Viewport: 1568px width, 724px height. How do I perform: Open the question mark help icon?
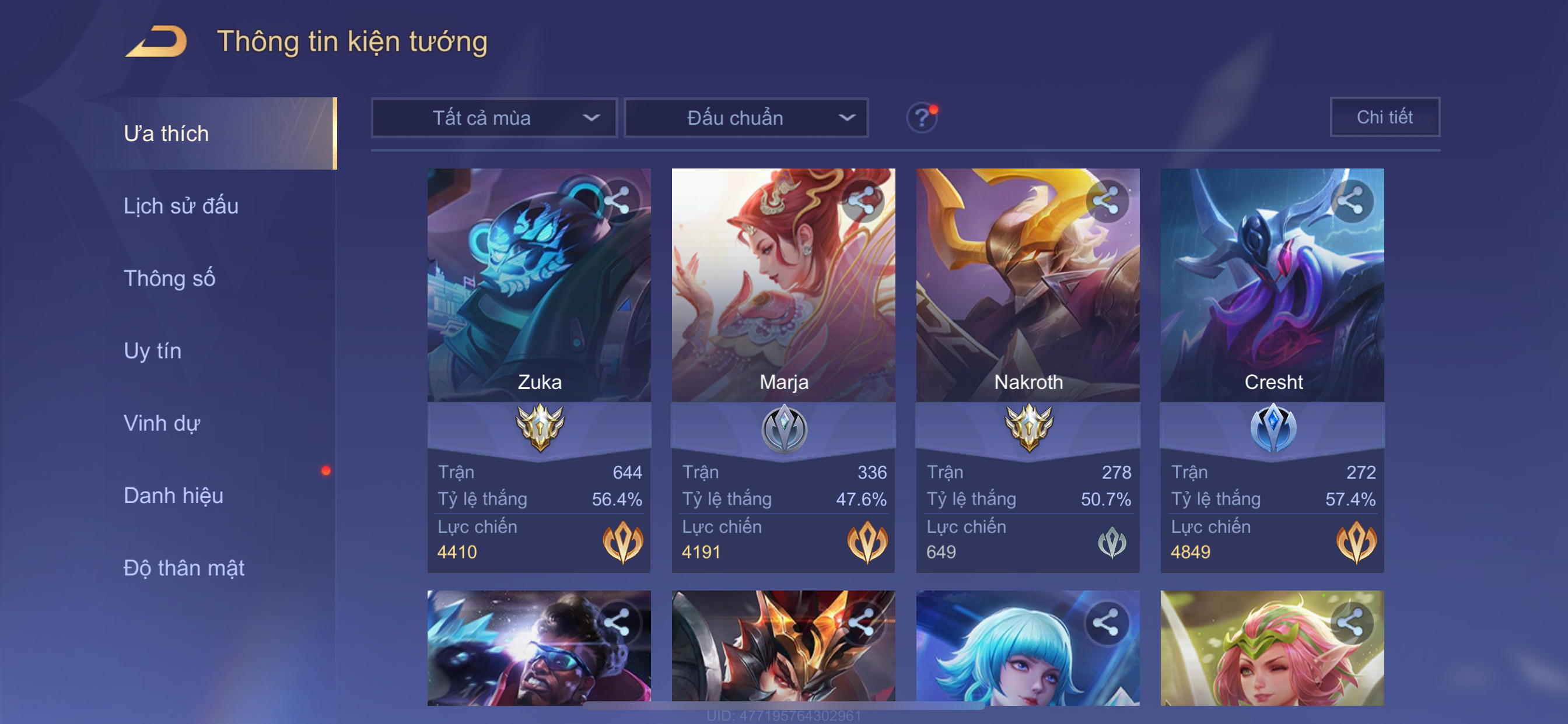(922, 117)
